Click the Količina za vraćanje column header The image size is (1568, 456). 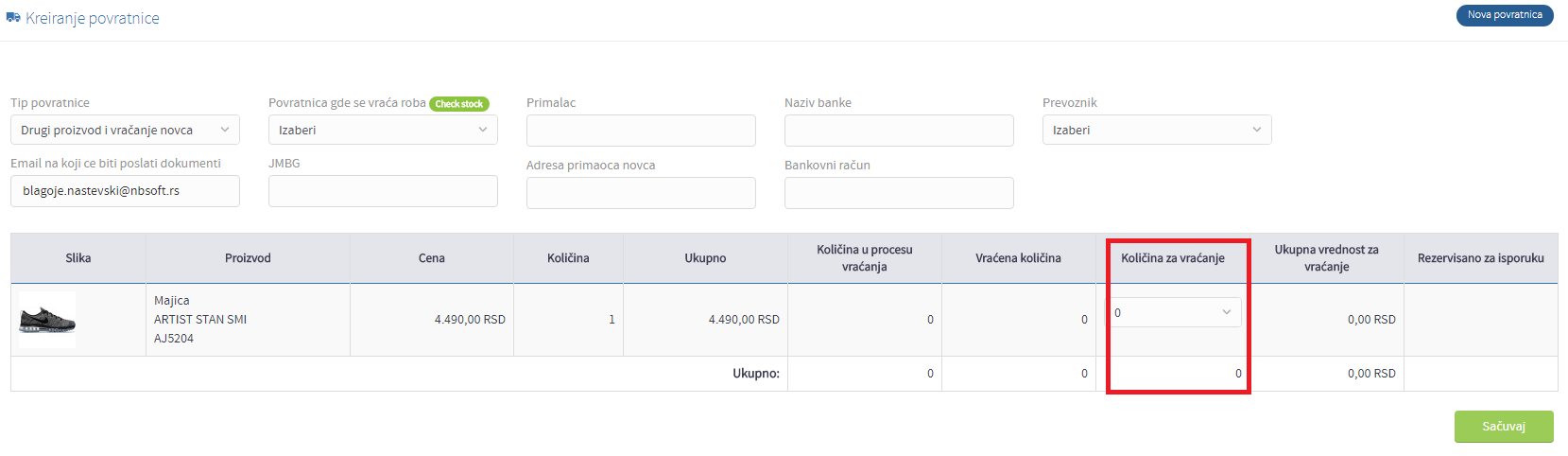click(x=1173, y=258)
